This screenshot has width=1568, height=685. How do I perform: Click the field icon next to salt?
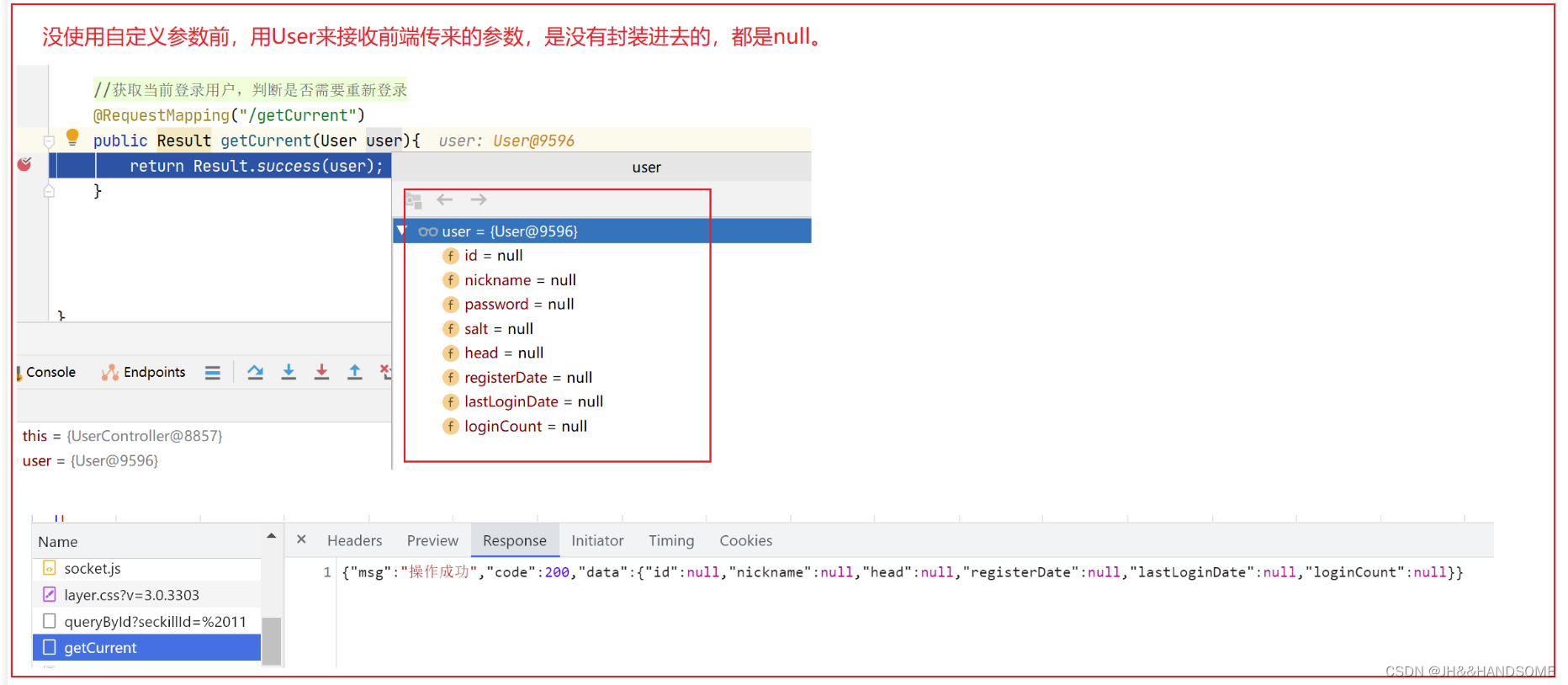point(451,329)
